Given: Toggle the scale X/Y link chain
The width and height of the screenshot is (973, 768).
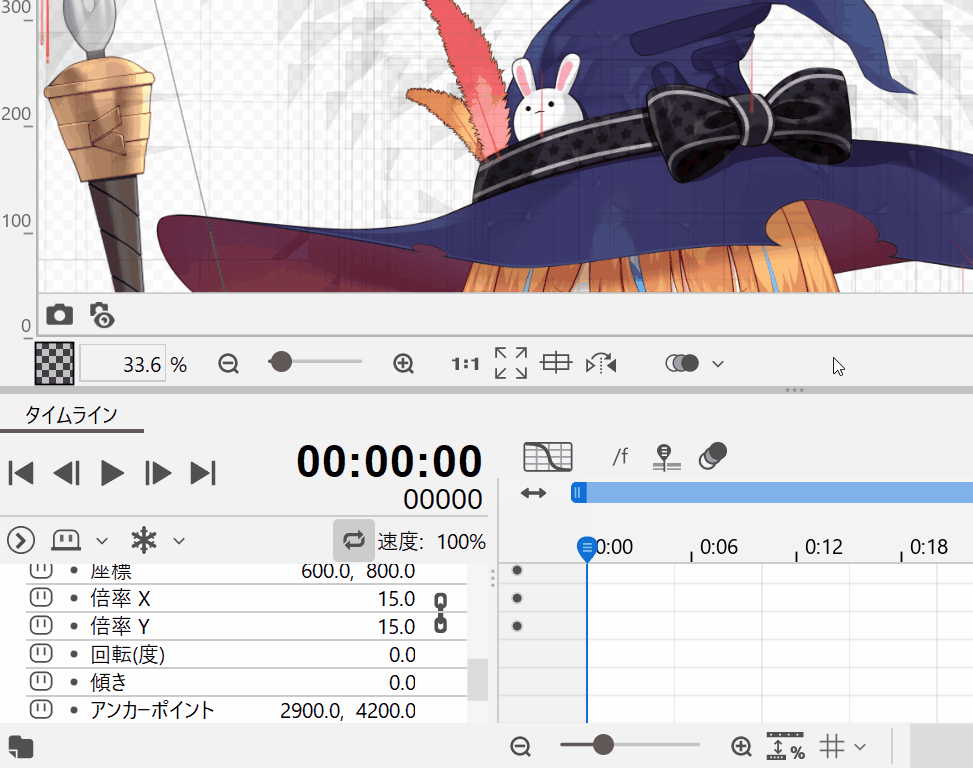Looking at the screenshot, I should click(440, 612).
